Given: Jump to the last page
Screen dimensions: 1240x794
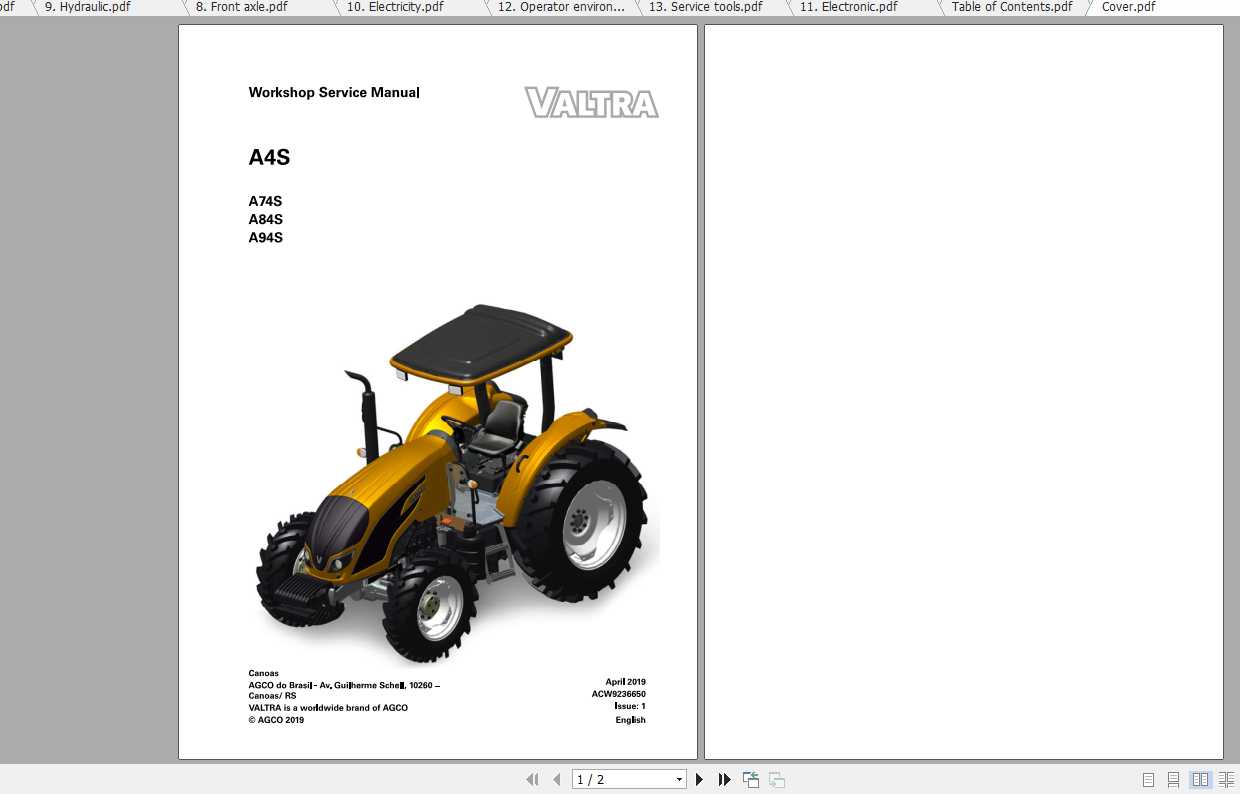Looking at the screenshot, I should point(724,780).
